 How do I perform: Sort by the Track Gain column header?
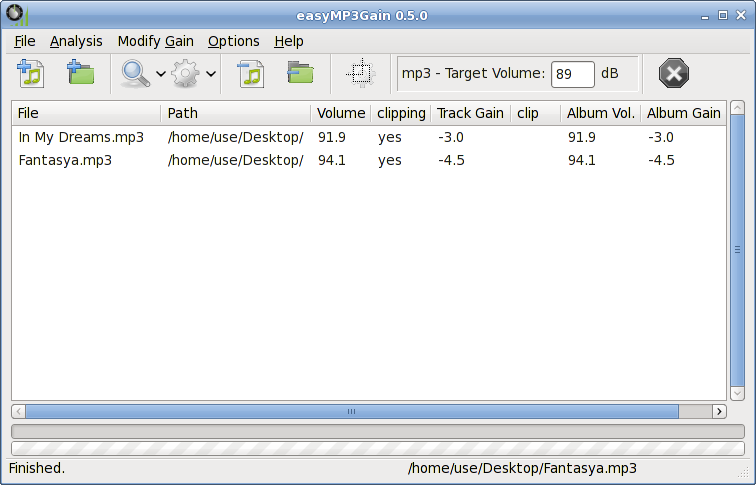pos(471,113)
